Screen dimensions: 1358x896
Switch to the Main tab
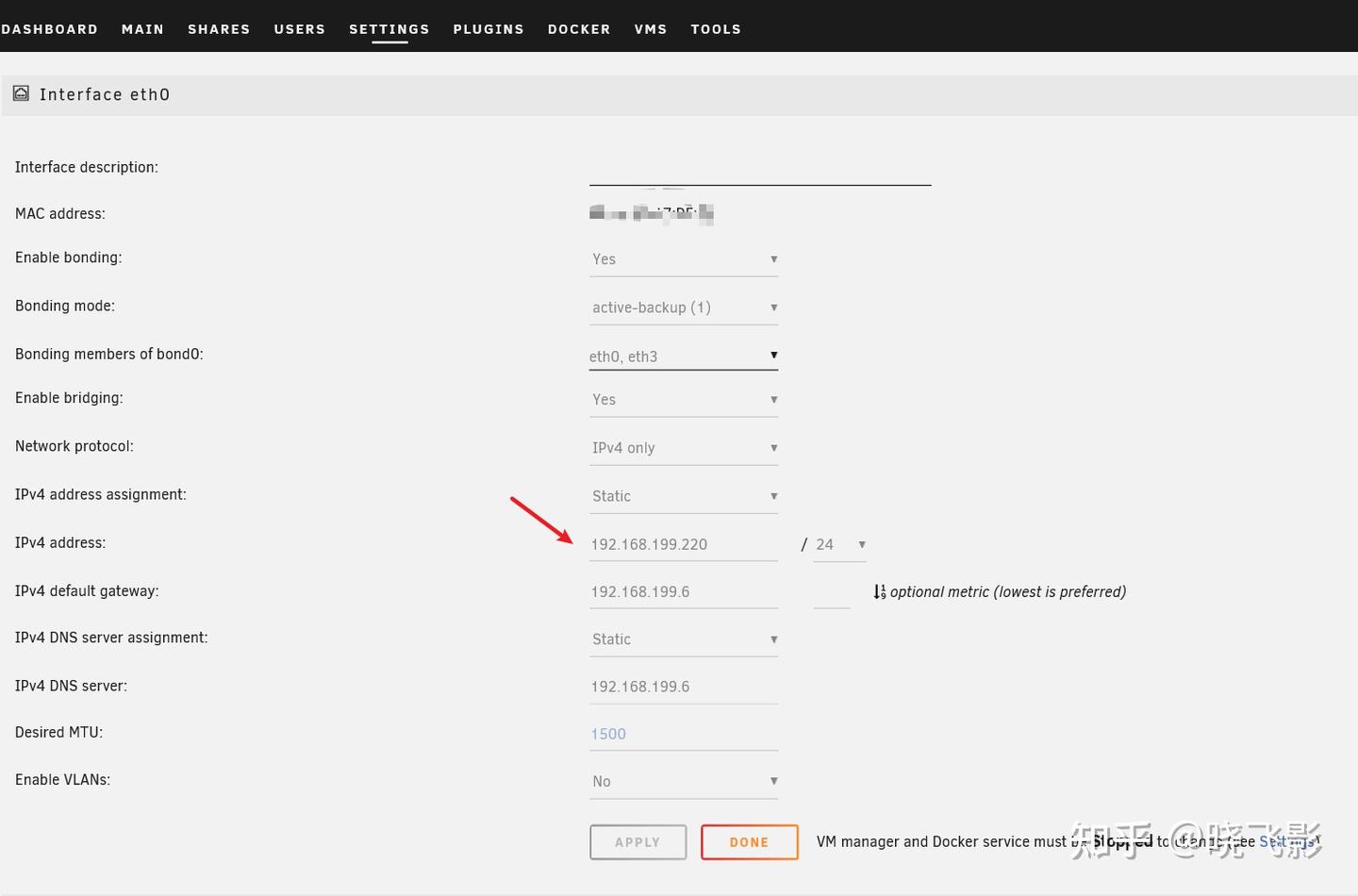(x=142, y=29)
